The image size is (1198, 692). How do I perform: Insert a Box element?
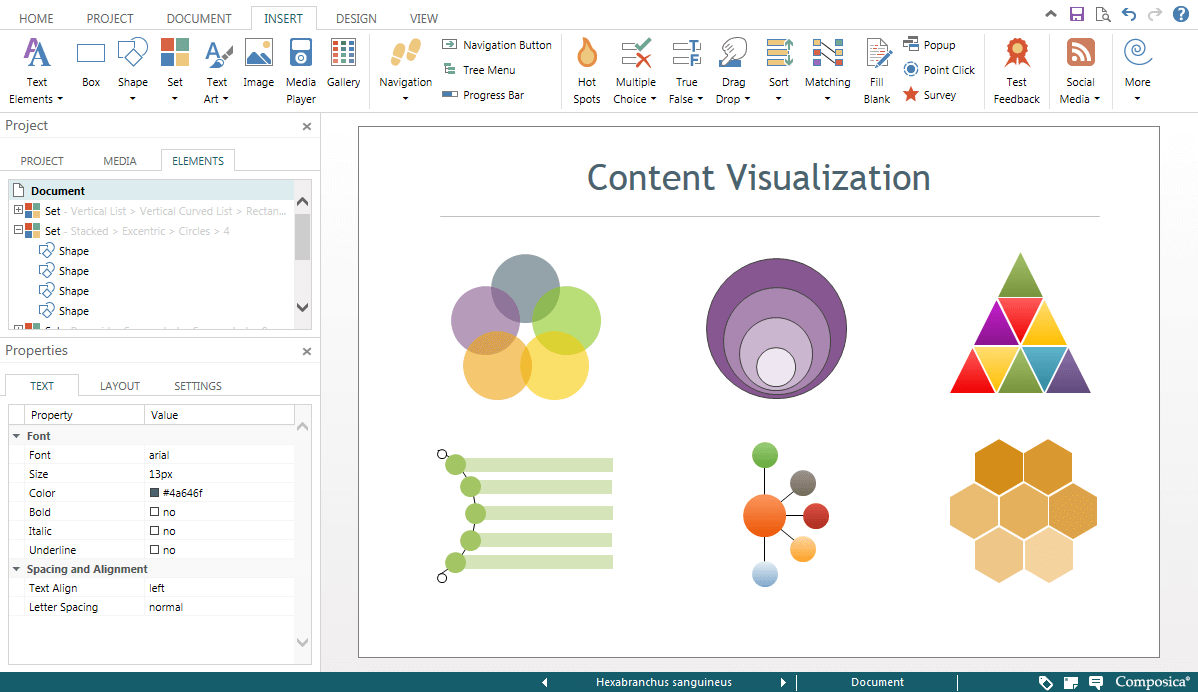(x=91, y=65)
